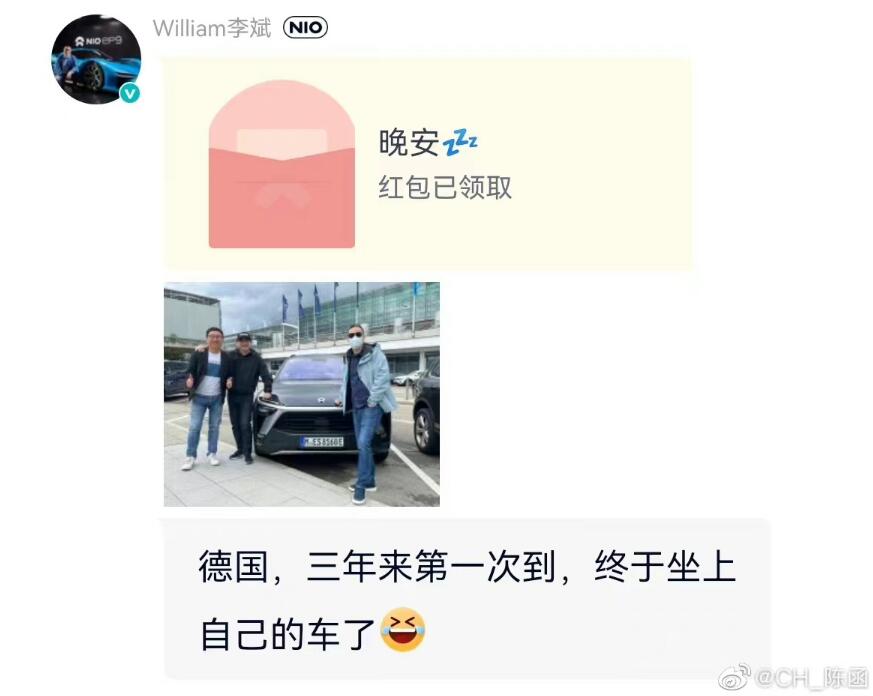Screen dimensions: 873x696
Task: Click the red envelope message card
Action: [x=427, y=164]
